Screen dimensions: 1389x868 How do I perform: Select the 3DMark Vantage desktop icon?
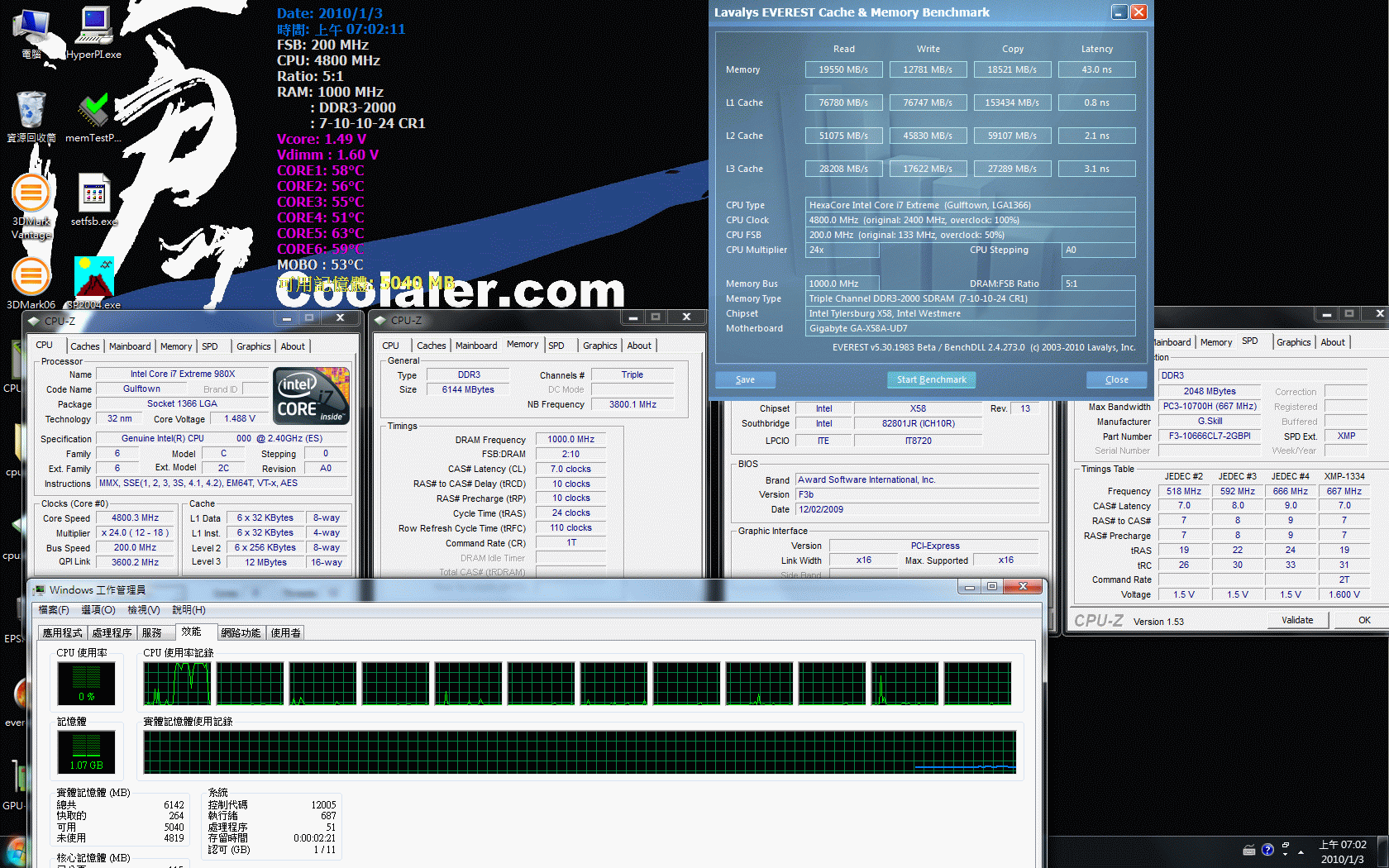click(31, 207)
